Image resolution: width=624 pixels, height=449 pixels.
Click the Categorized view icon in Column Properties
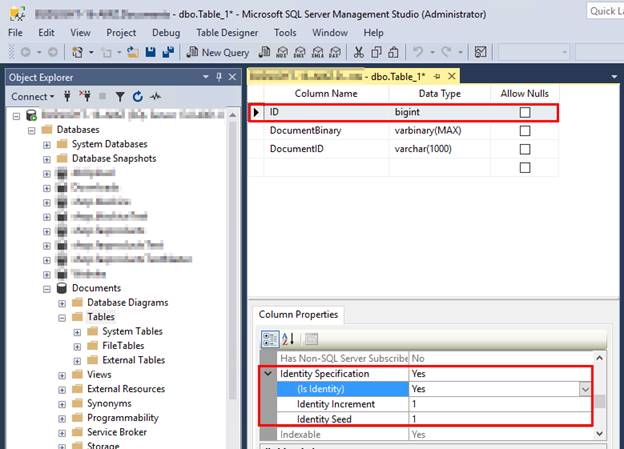pyautogui.click(x=270, y=339)
